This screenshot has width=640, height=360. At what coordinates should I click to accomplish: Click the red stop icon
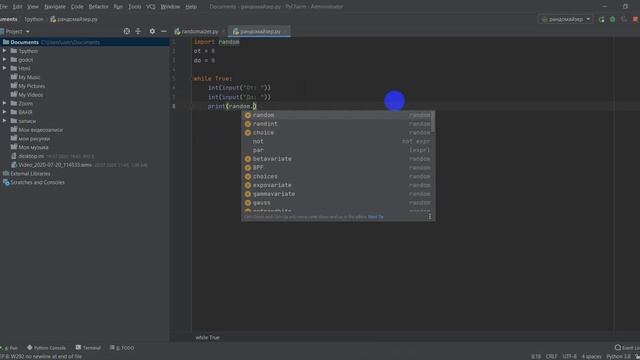(x=635, y=19)
